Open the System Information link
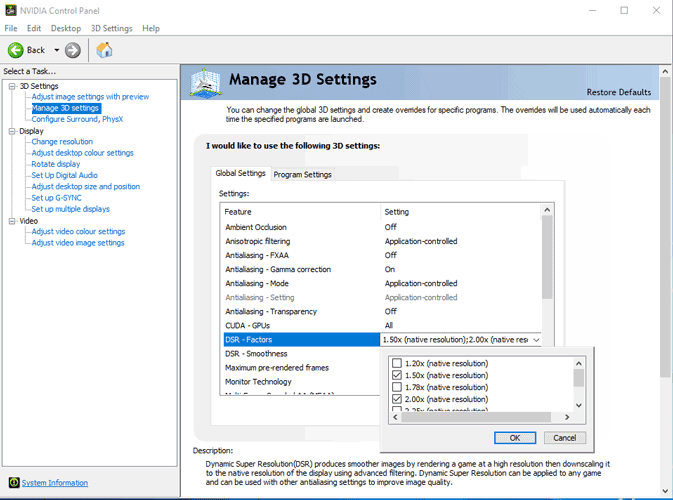673x500 pixels. 54,483
